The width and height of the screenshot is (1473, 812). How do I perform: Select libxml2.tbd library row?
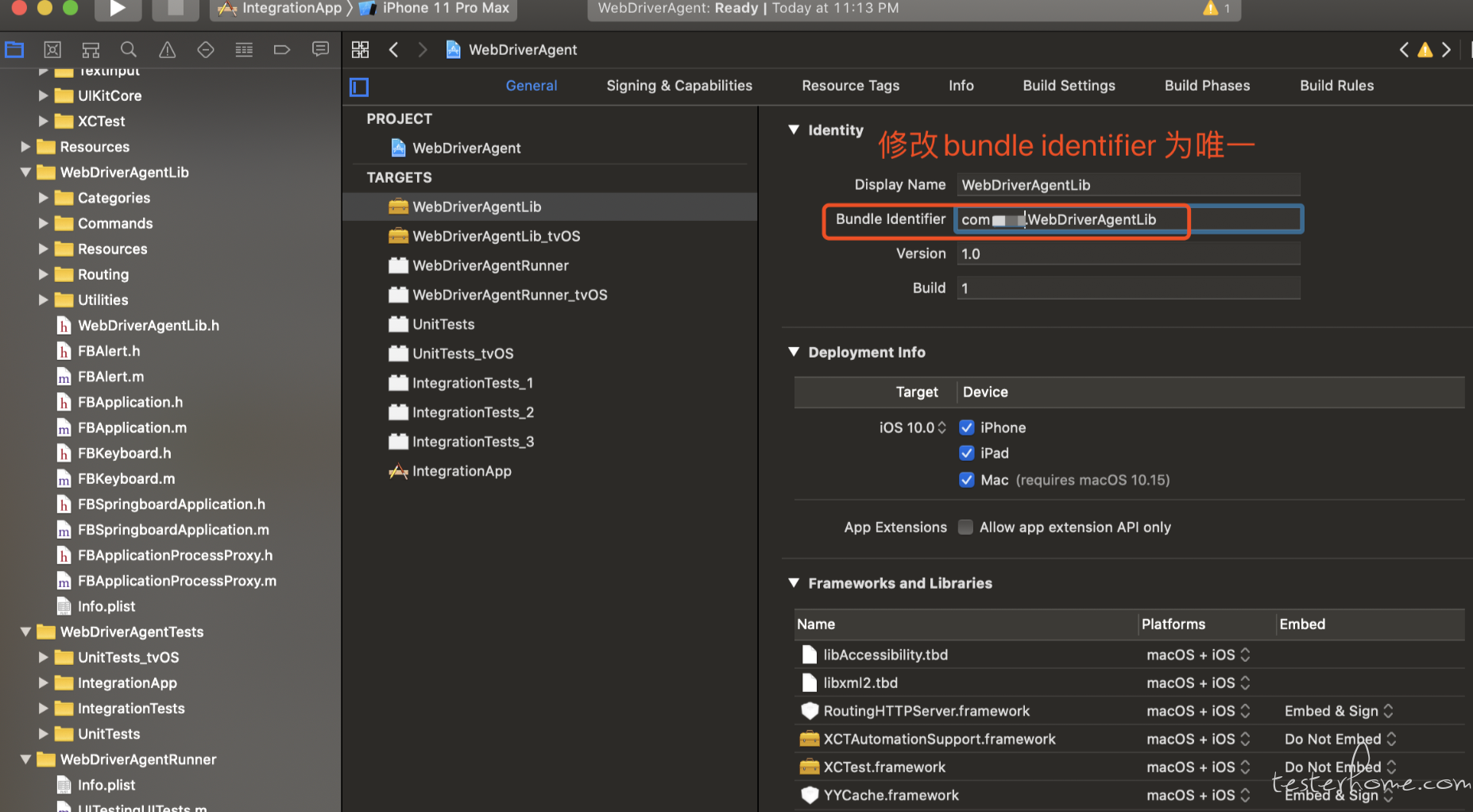(1128, 682)
